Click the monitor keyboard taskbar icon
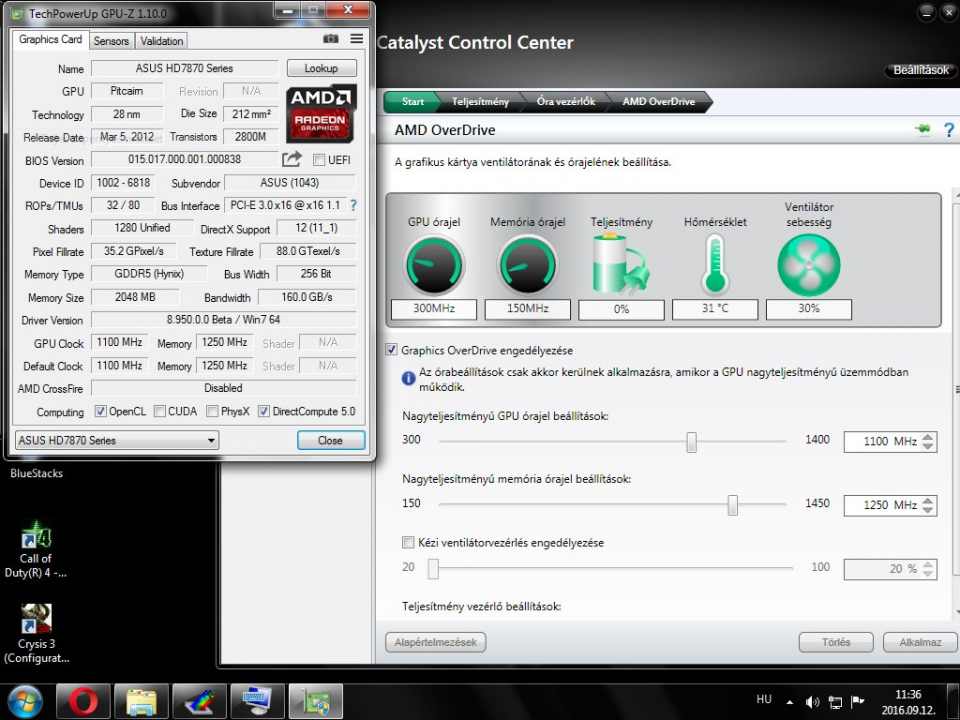960x720 pixels. tap(258, 702)
